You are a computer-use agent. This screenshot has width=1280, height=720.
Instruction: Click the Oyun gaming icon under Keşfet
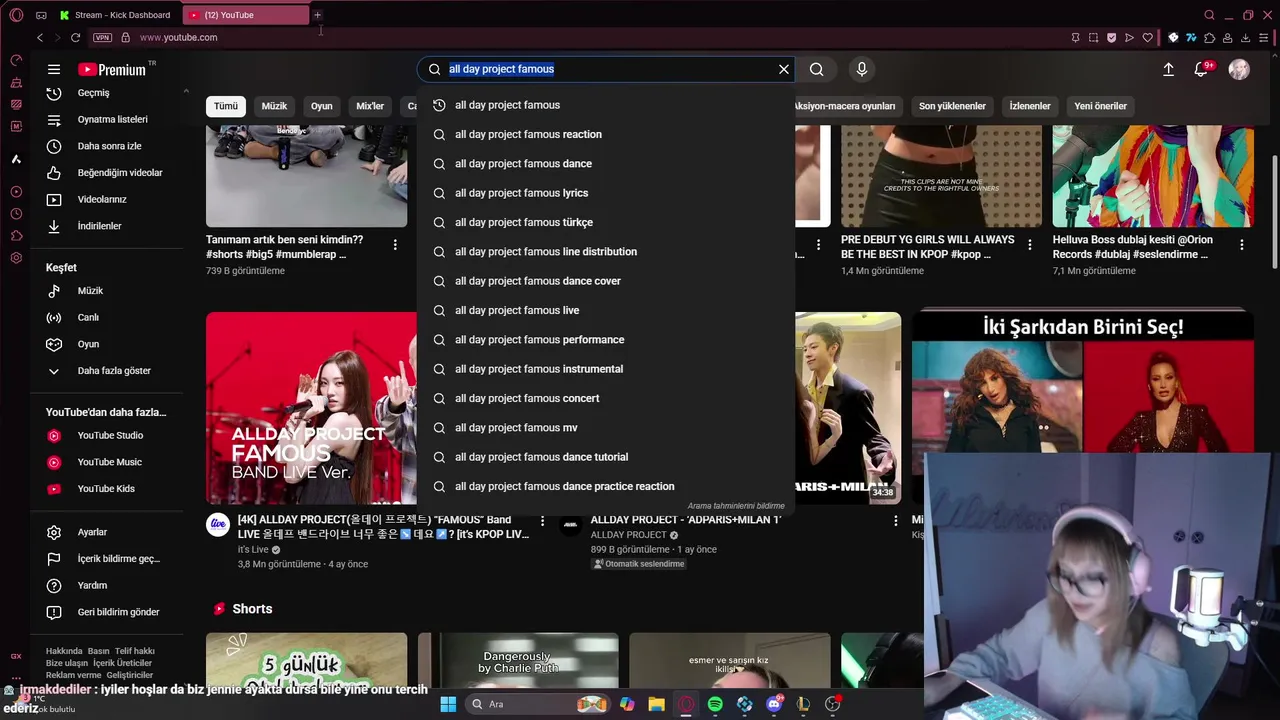point(54,344)
